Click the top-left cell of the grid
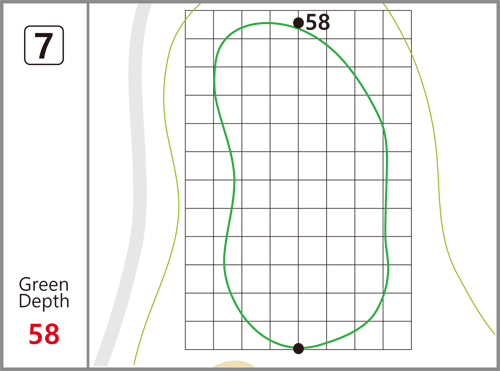This screenshot has height=371, width=500. [x=199, y=24]
